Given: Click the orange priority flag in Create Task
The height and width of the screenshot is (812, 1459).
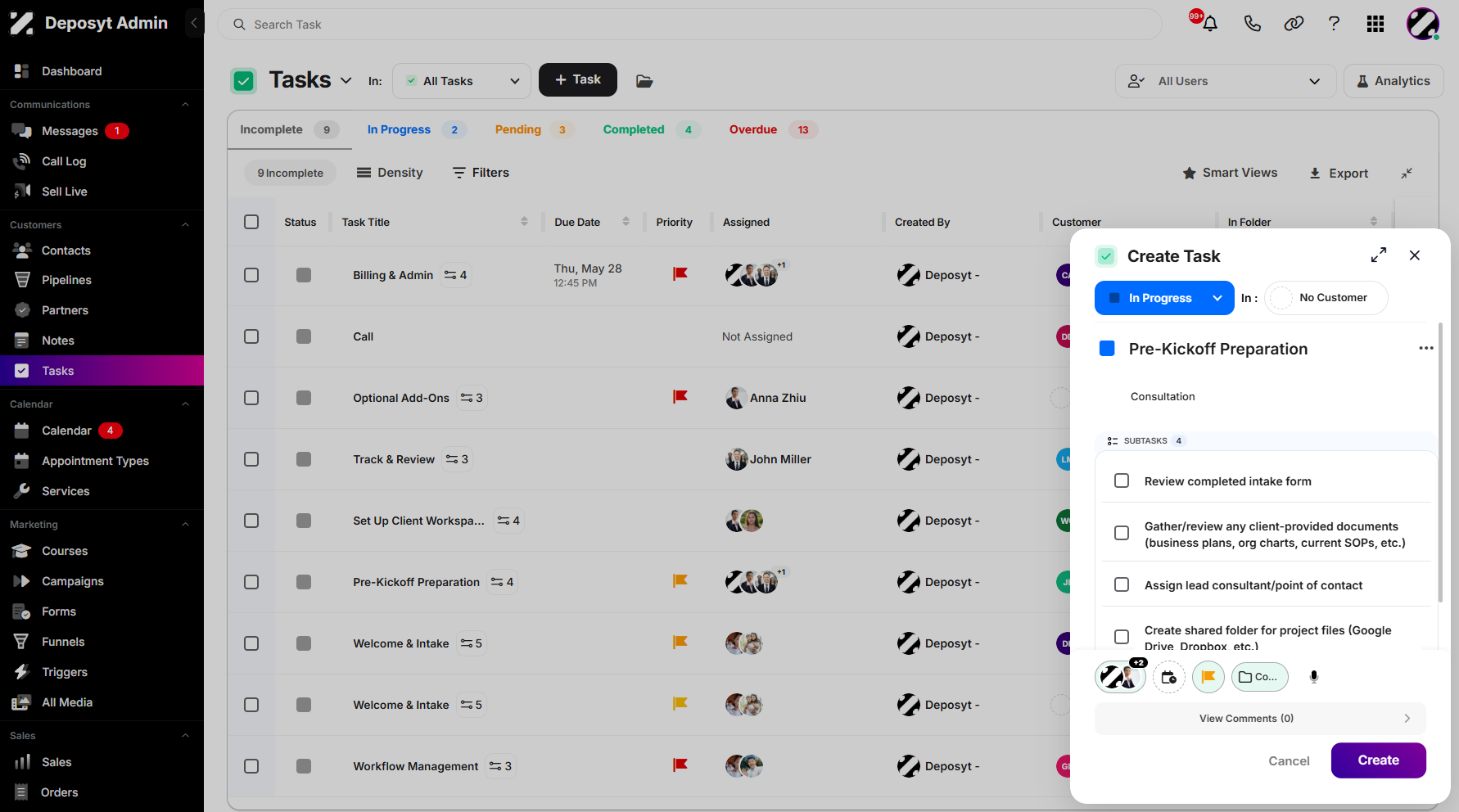Looking at the screenshot, I should [1208, 677].
